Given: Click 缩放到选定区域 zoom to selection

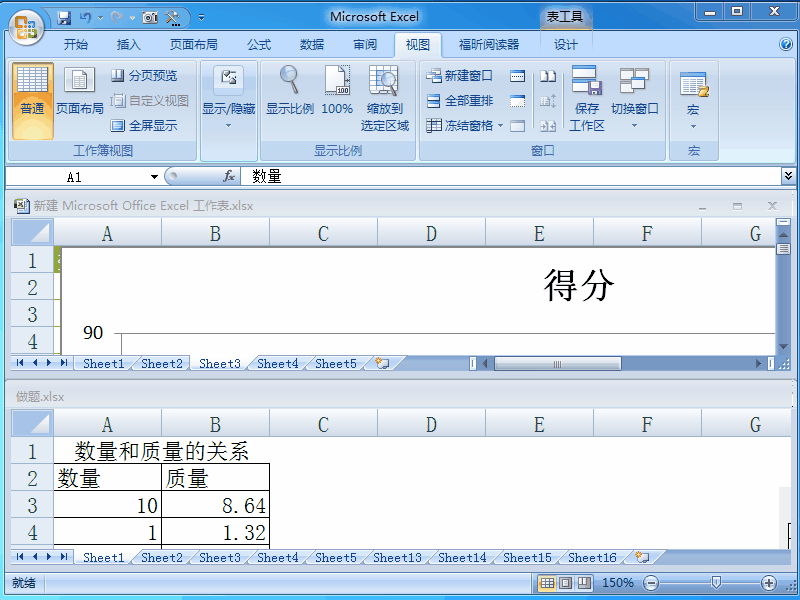Looking at the screenshot, I should [384, 95].
